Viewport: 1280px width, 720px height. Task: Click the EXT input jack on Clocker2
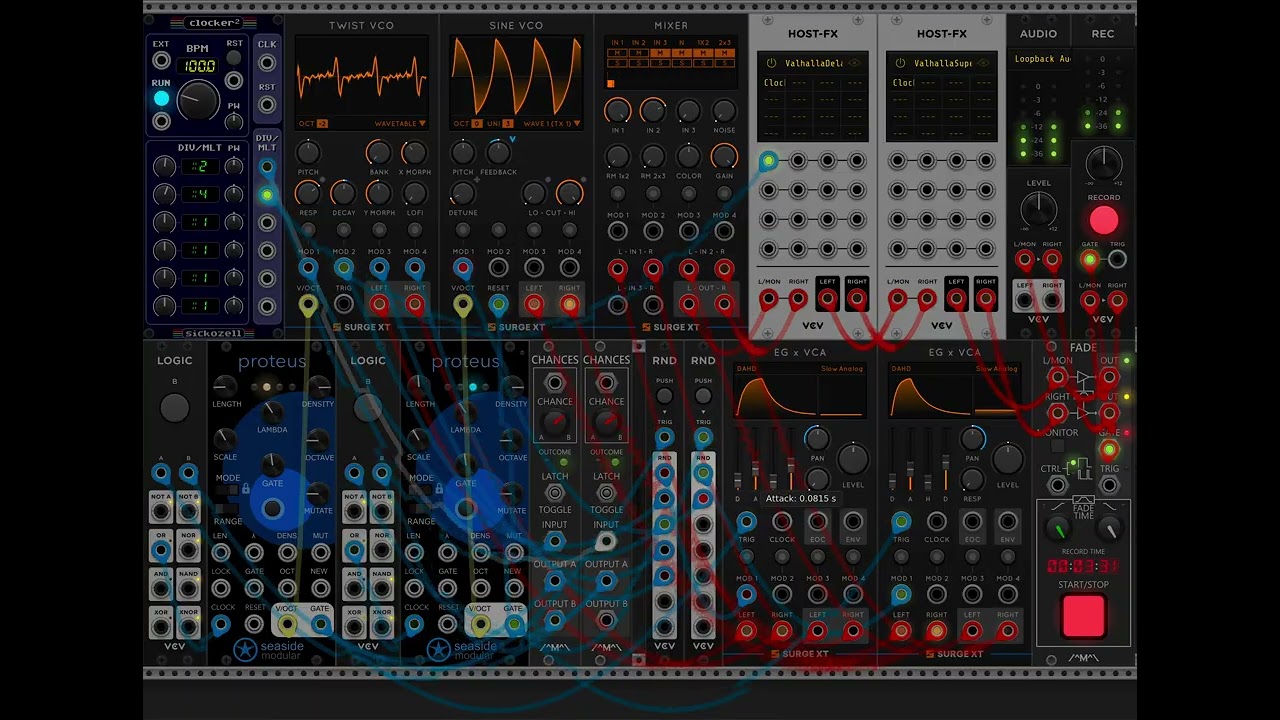coord(161,61)
